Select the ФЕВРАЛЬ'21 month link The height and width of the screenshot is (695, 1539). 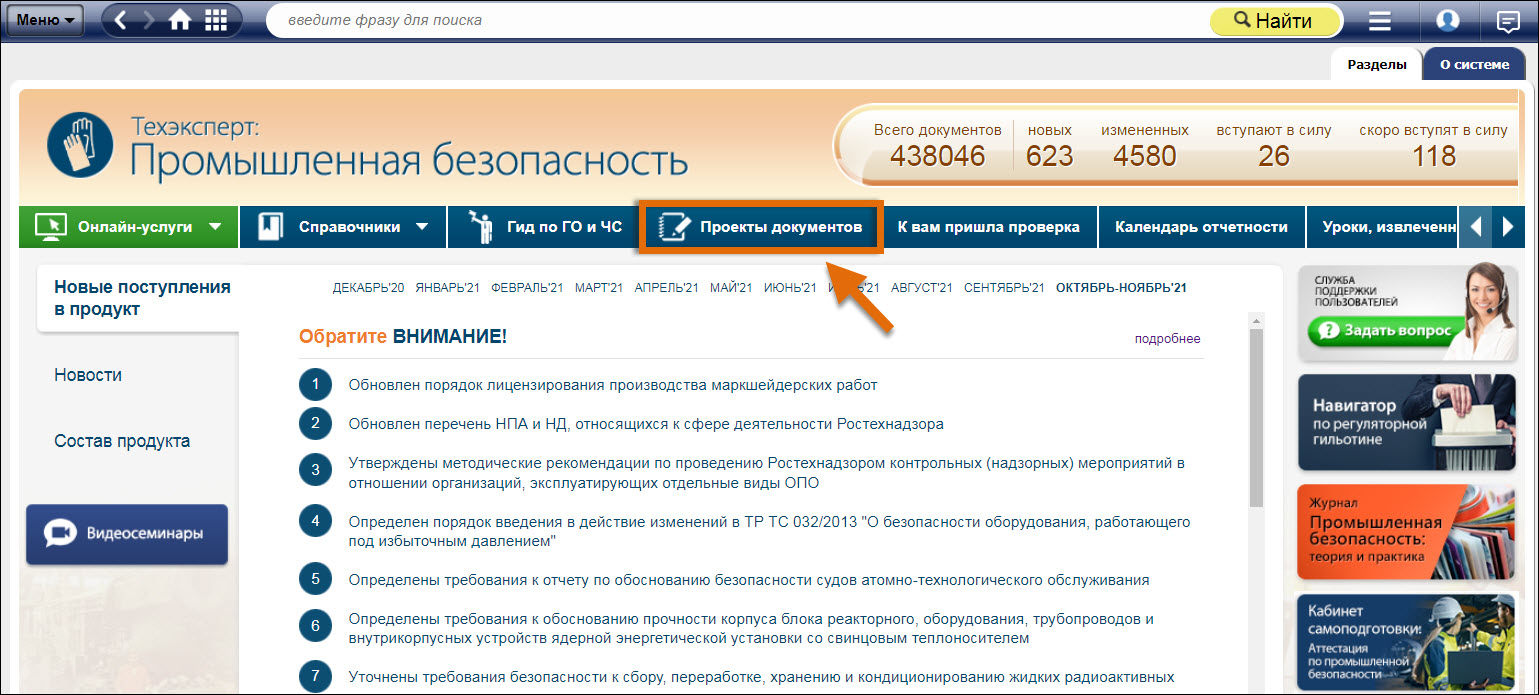tap(527, 288)
